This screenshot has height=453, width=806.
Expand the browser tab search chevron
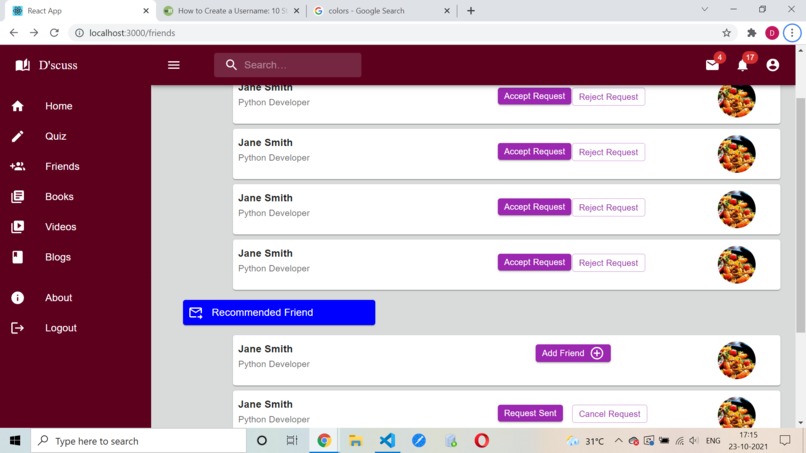705,10
